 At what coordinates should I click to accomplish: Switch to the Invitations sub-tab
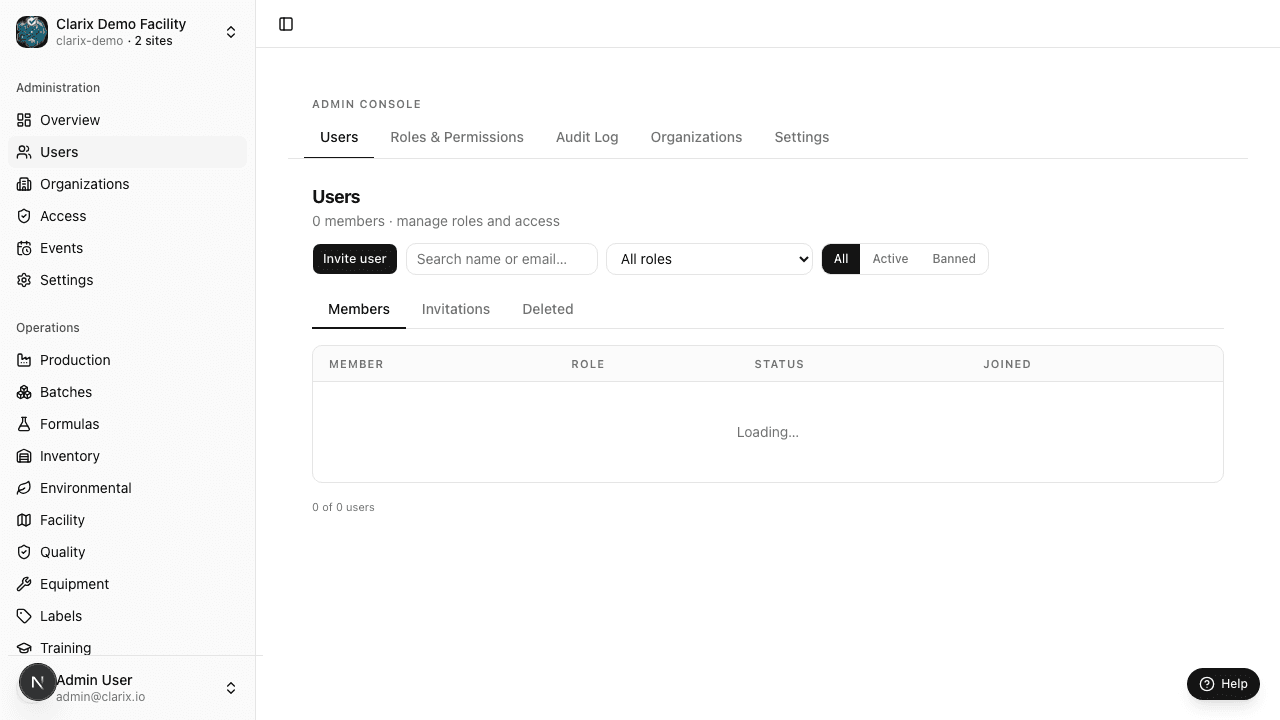click(456, 309)
